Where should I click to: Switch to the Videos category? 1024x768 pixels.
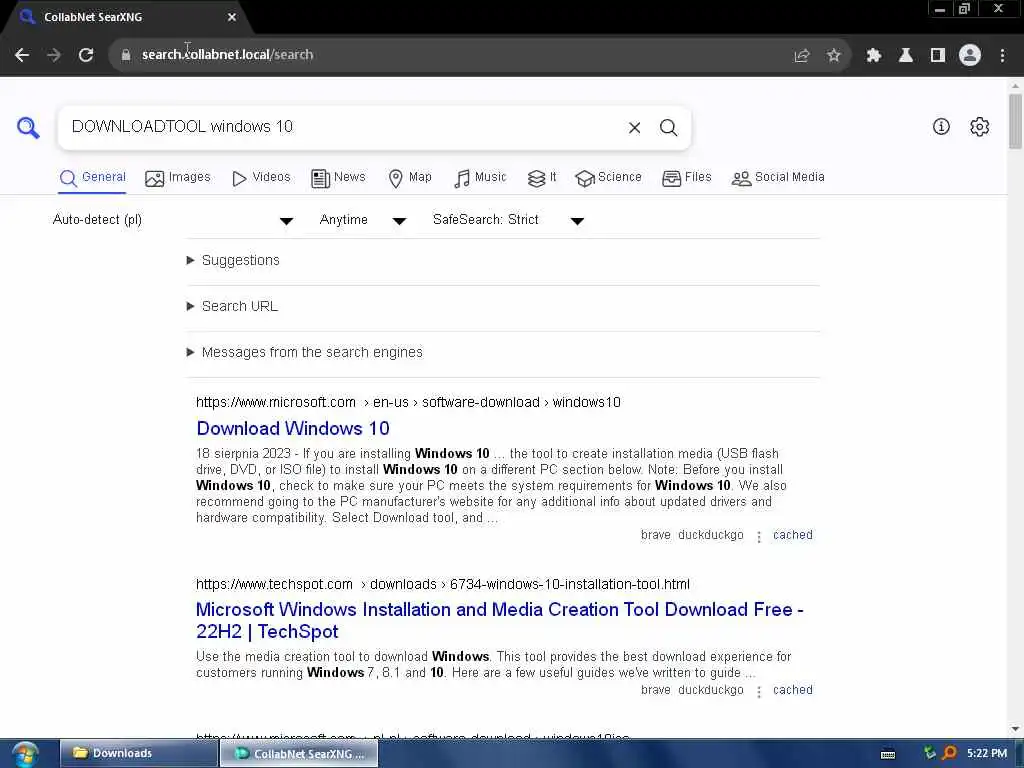pos(261,178)
